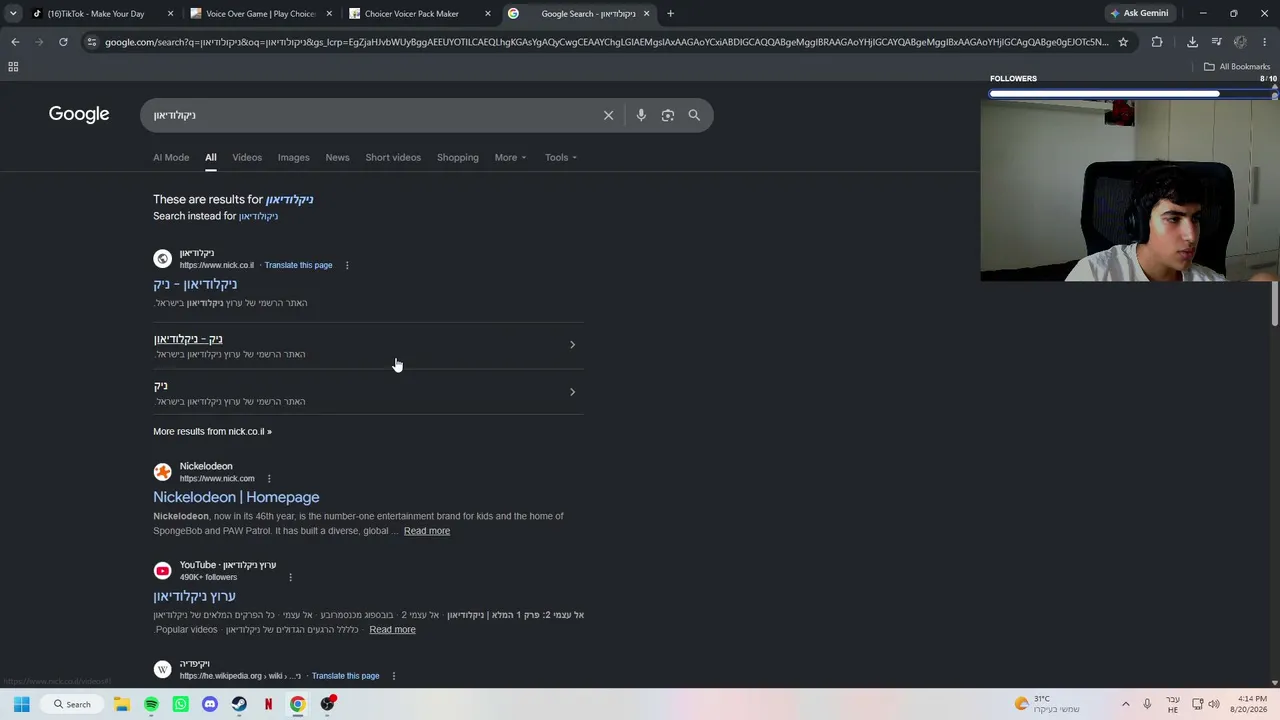1280x720 pixels.
Task: Submit search with the magnifier icon
Action: 694,115
